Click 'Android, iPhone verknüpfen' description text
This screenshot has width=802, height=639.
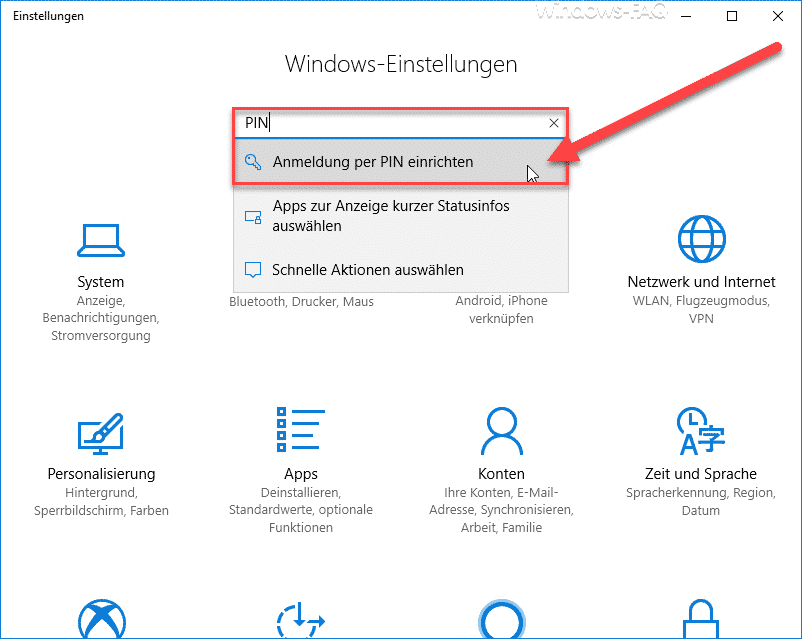[x=501, y=310]
